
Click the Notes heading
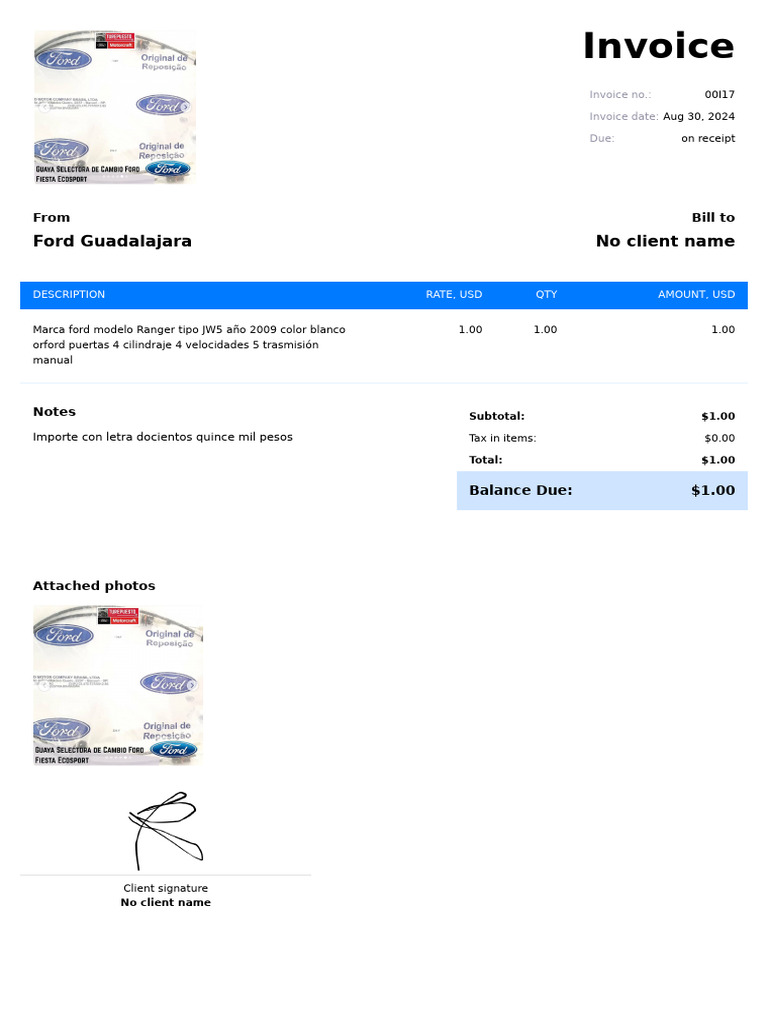click(54, 412)
